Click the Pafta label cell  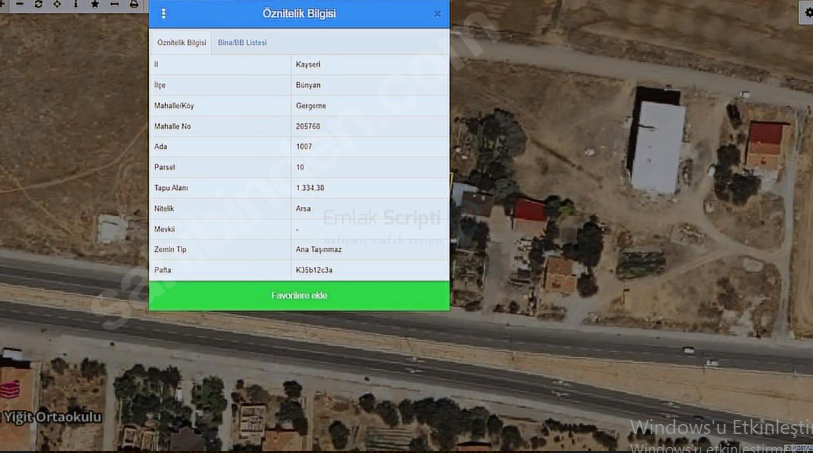[x=220, y=270]
